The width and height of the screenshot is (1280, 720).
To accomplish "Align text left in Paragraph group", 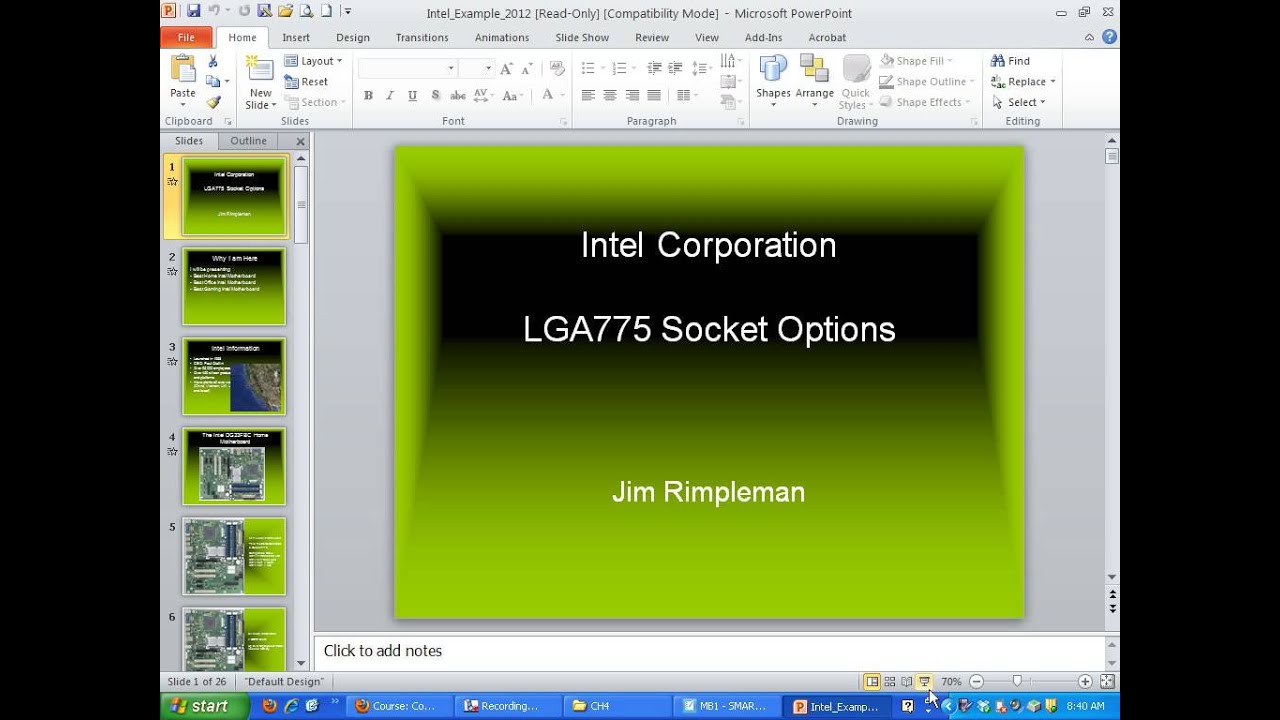I will 588,96.
